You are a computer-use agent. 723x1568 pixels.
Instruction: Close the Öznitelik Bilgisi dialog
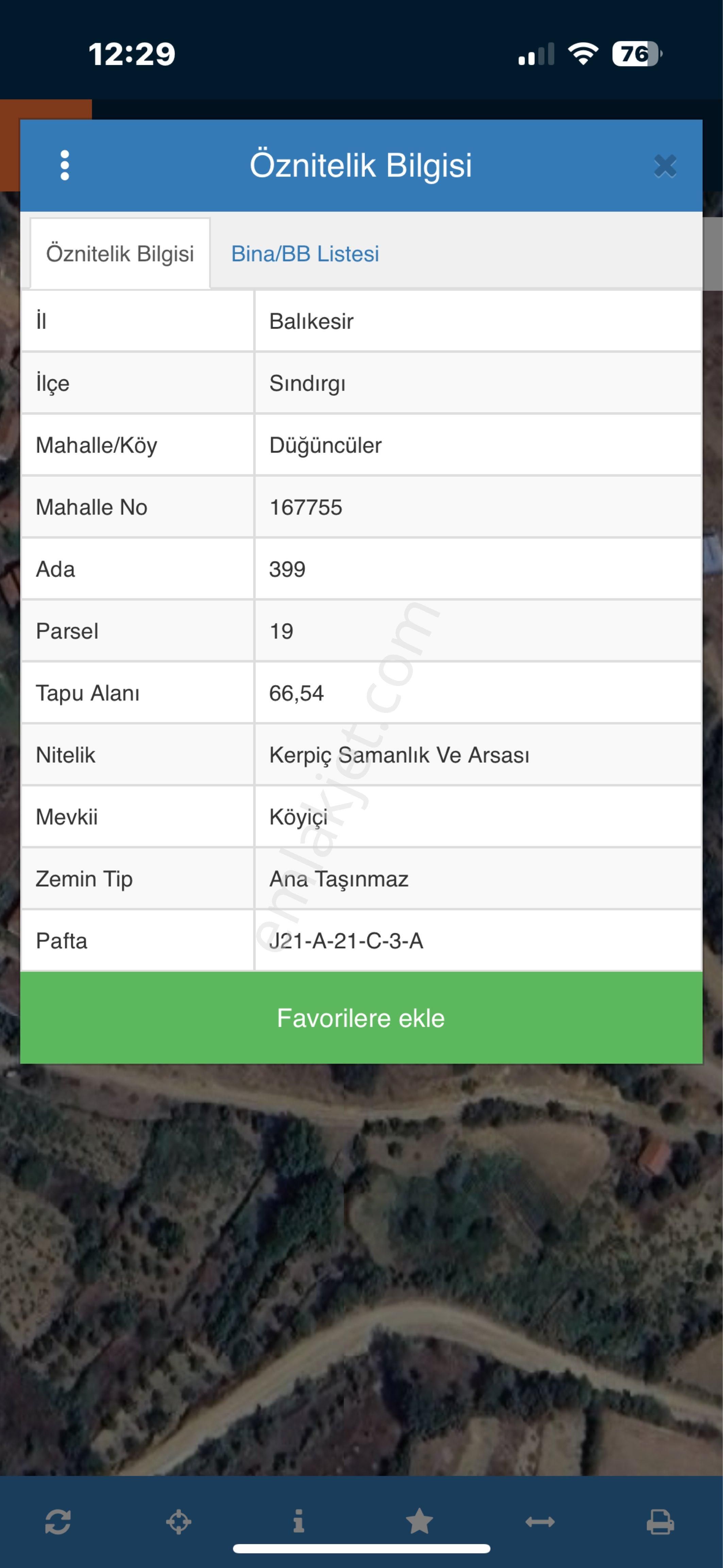665,166
